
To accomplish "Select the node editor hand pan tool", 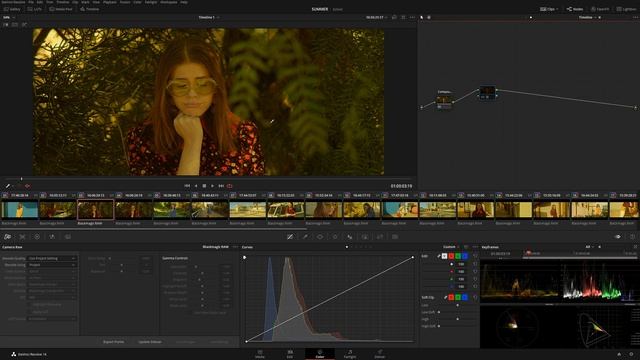I will [x=429, y=18].
